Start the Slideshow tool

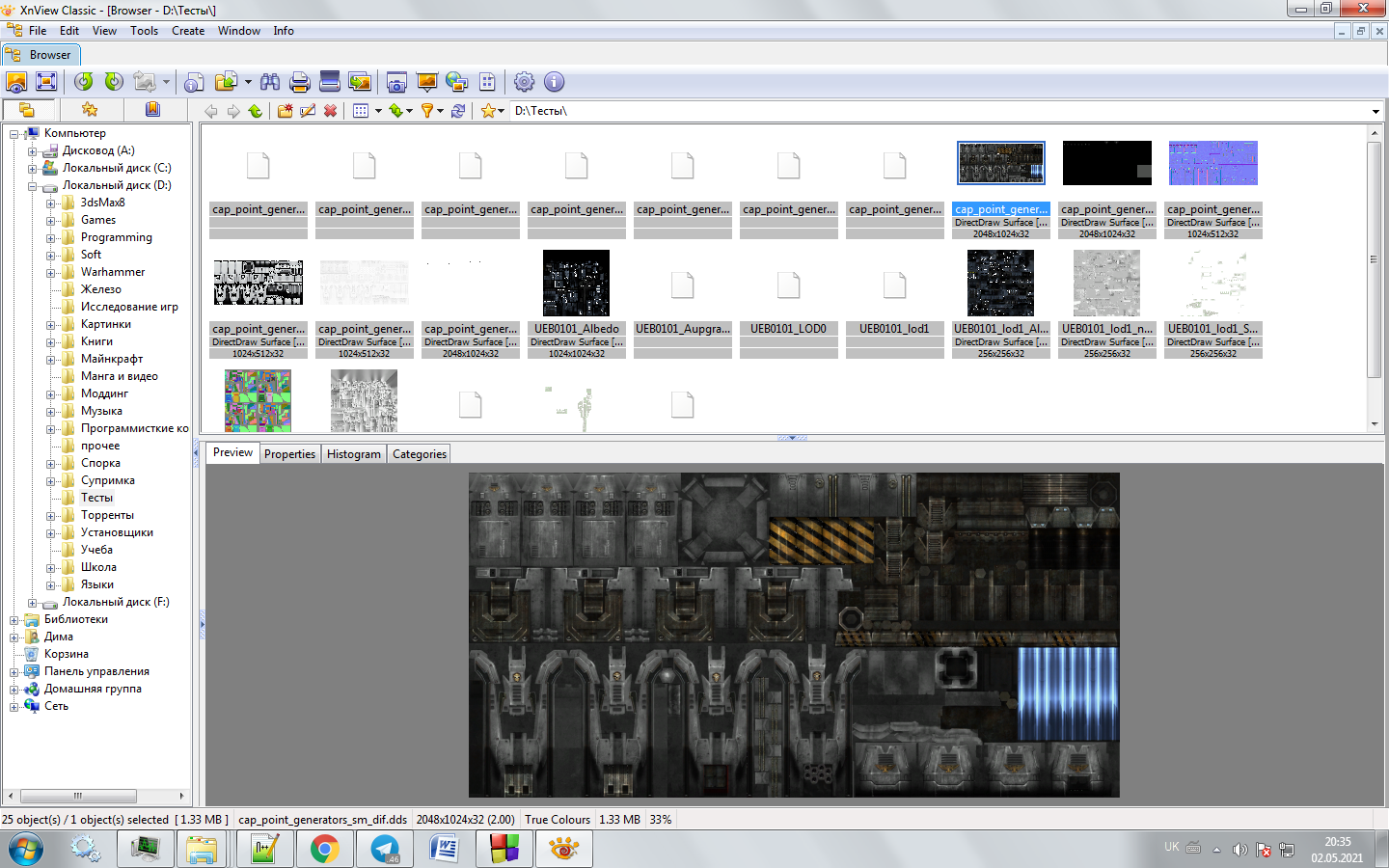click(x=426, y=82)
